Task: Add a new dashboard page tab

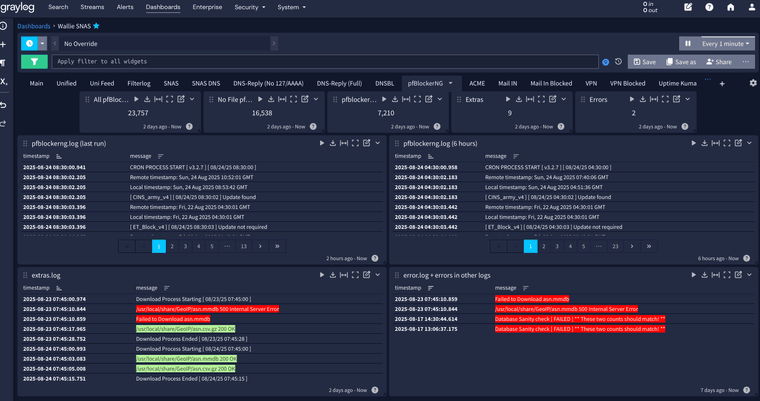Action: 722,83
